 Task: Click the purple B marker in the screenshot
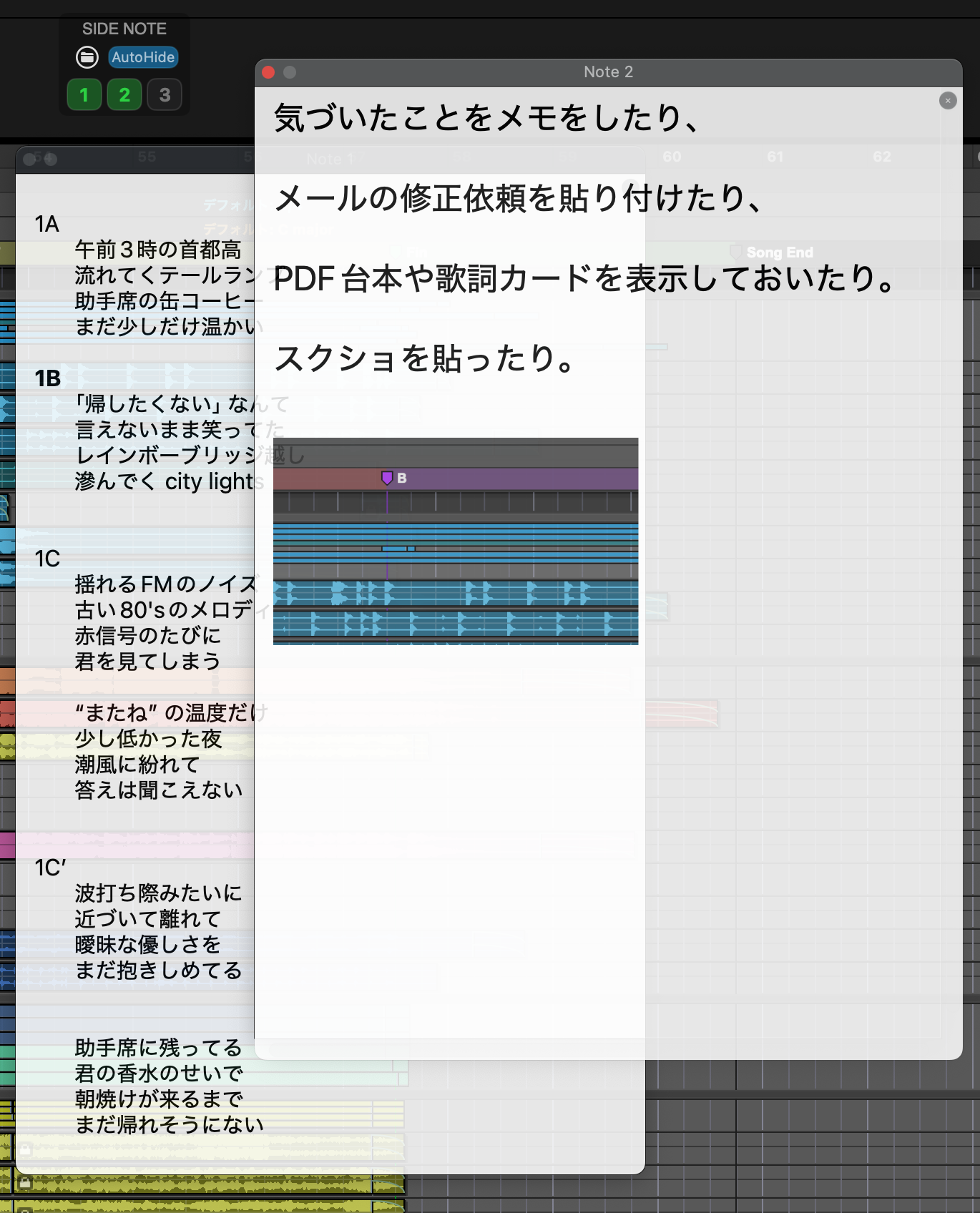[x=387, y=478]
